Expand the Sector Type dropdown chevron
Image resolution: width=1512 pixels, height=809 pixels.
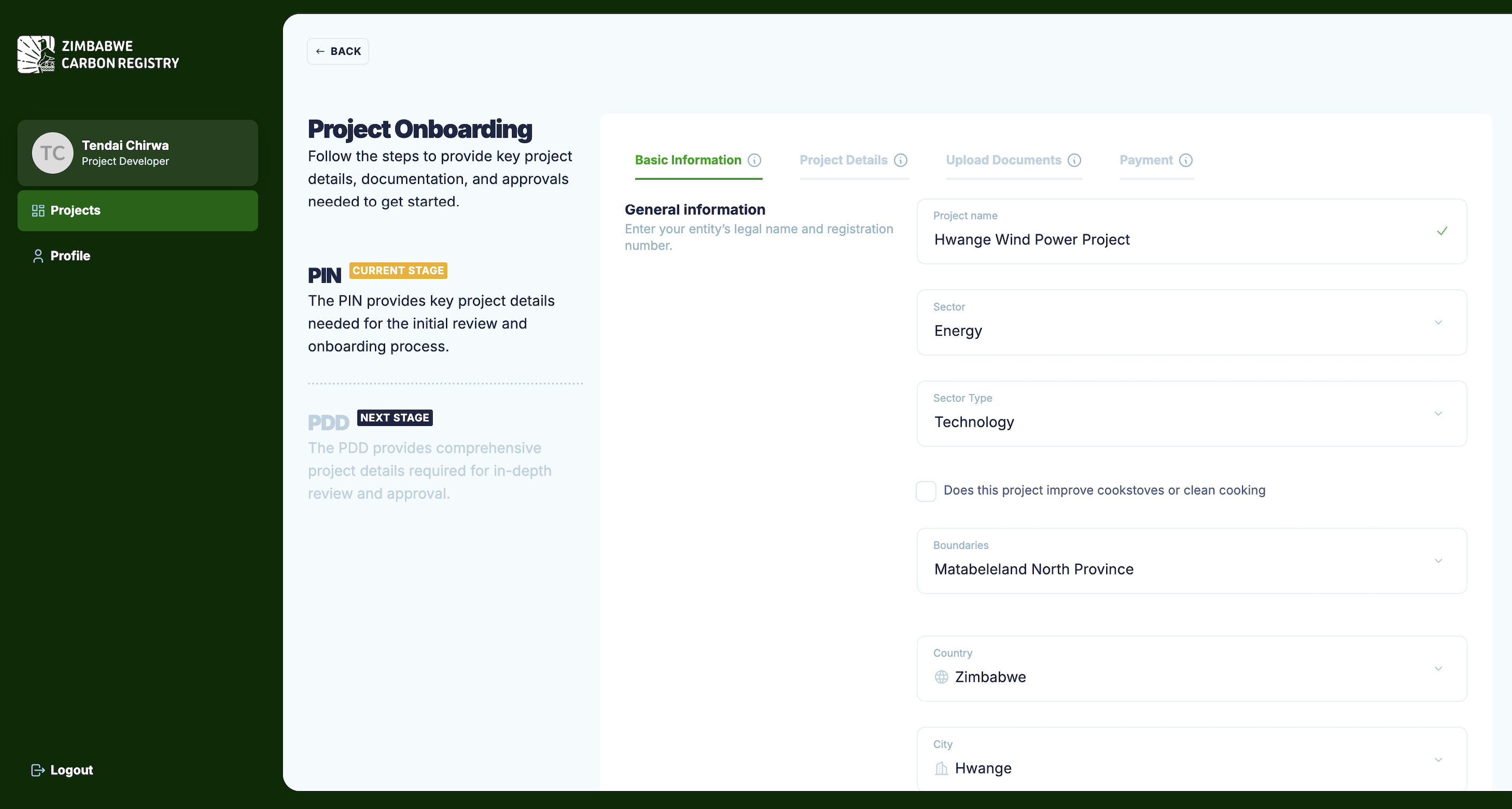[1438, 413]
